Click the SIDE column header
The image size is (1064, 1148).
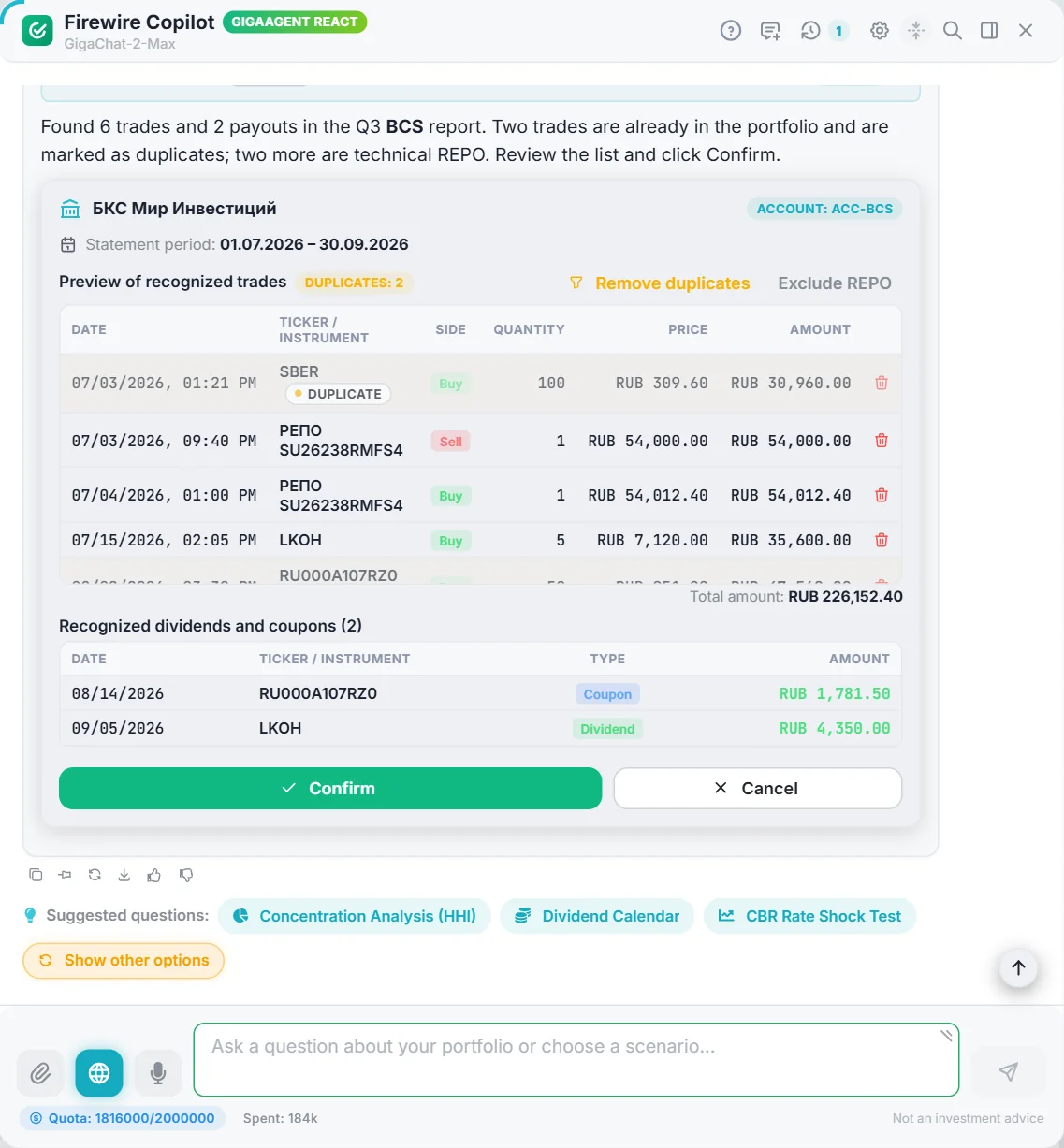(450, 329)
